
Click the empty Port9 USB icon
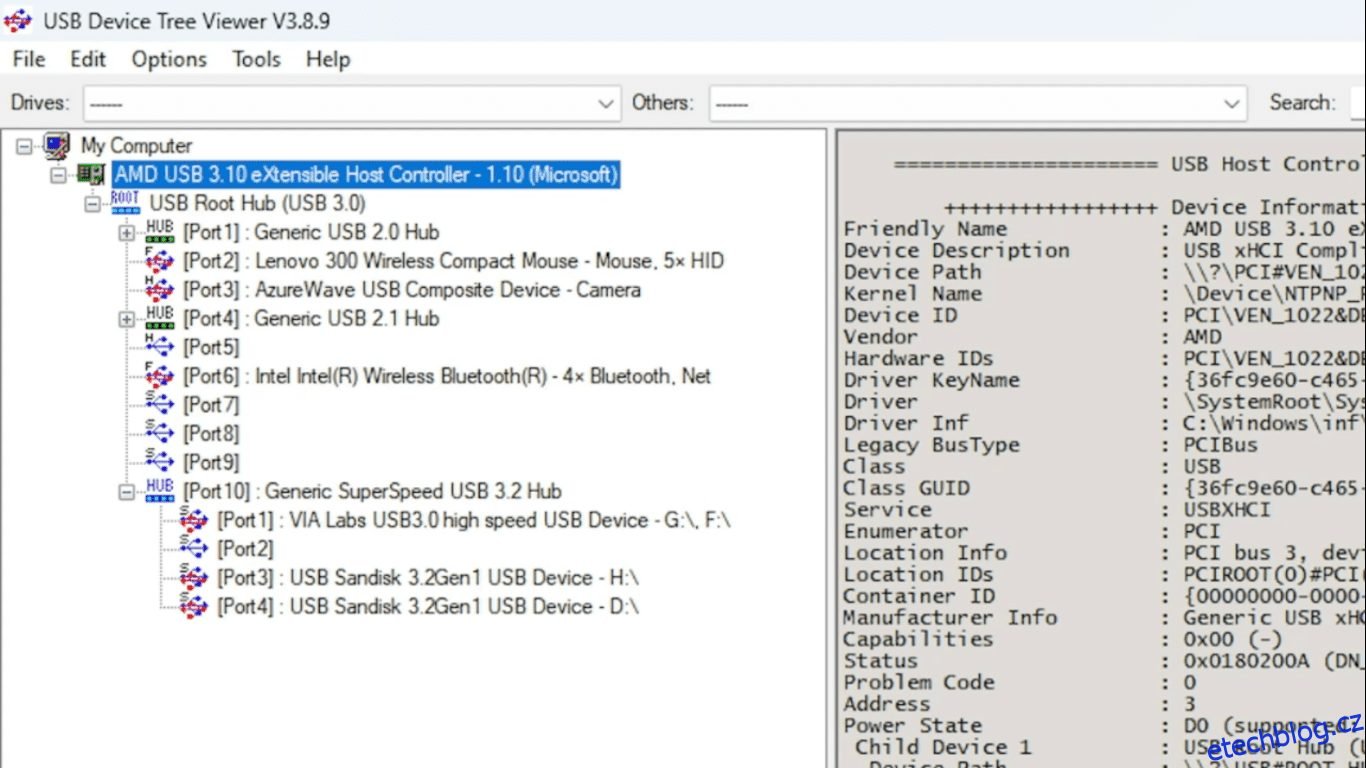159,462
